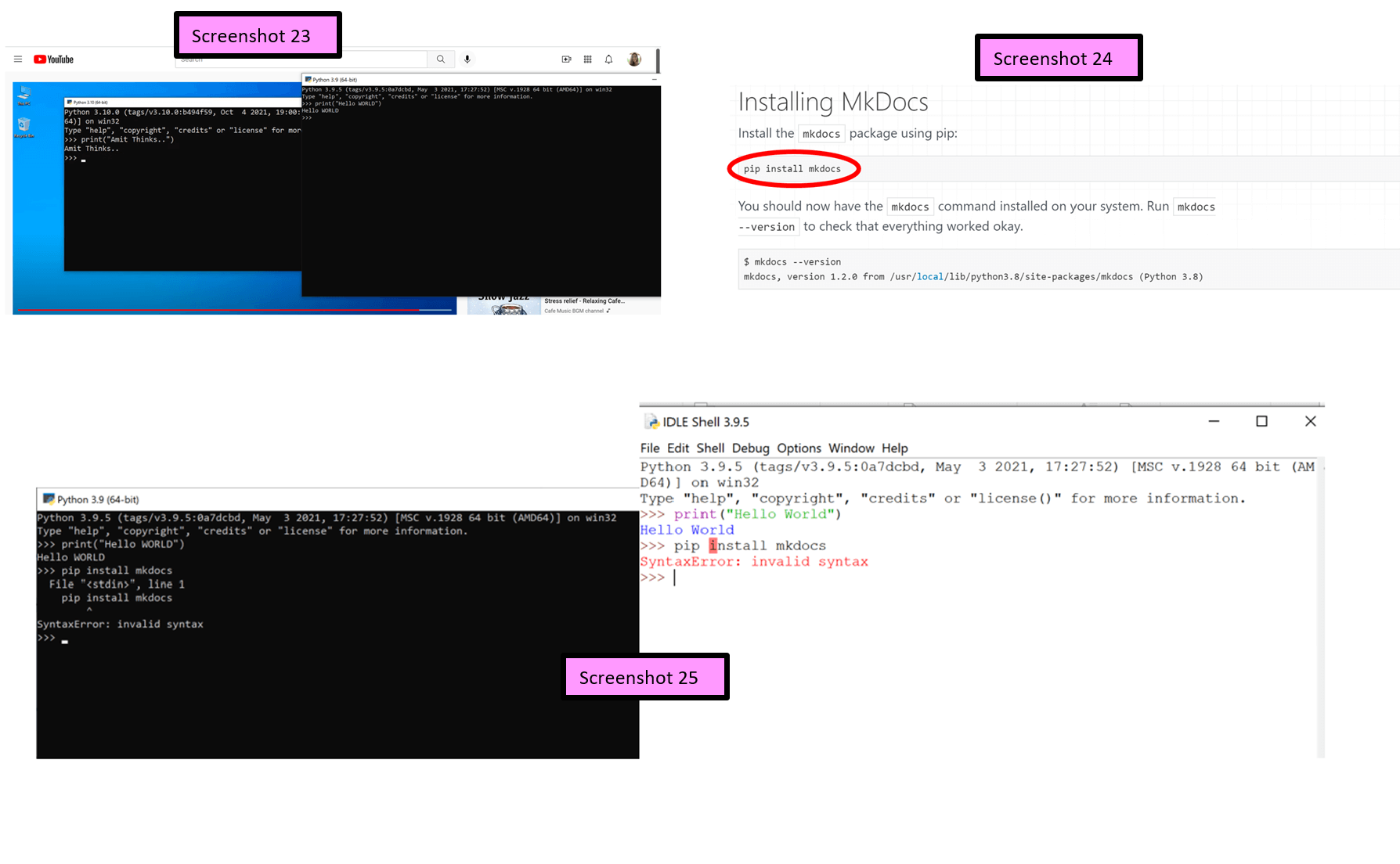Click the 'Installing MkDocs' heading
This screenshot has height=864, width=1400.
pos(832,102)
